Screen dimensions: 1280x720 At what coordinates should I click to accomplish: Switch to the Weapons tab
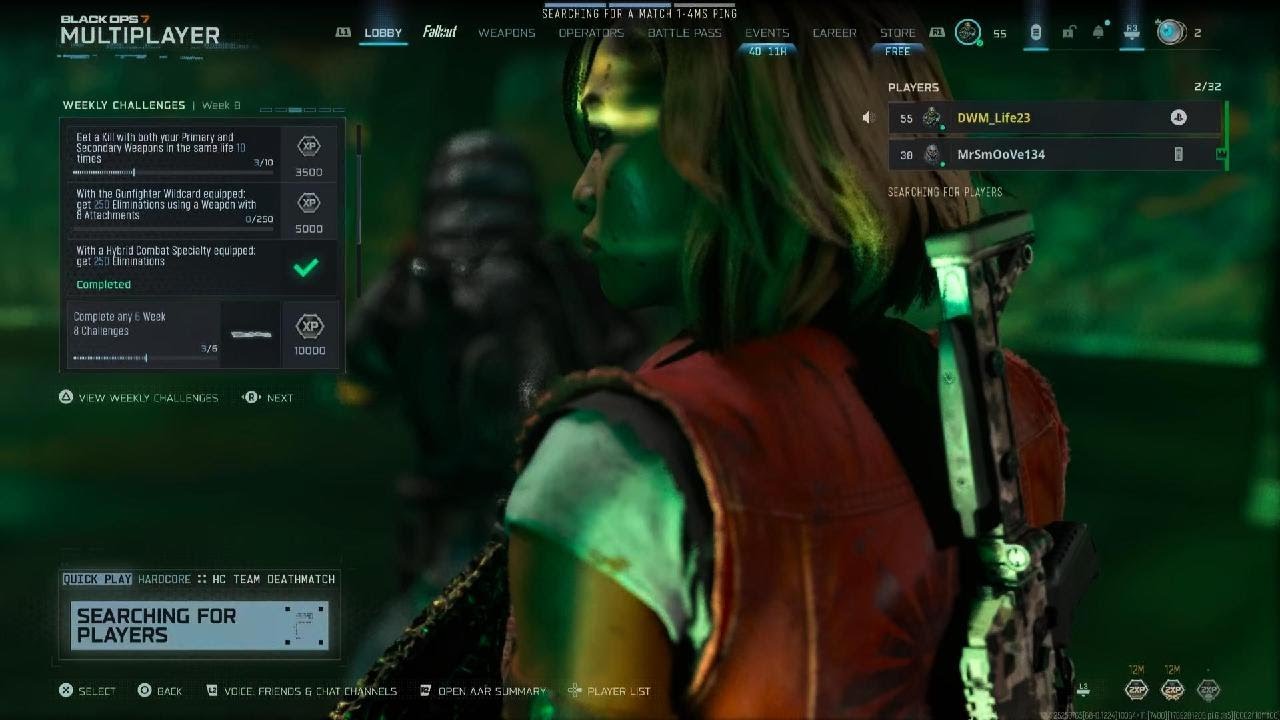(x=506, y=33)
